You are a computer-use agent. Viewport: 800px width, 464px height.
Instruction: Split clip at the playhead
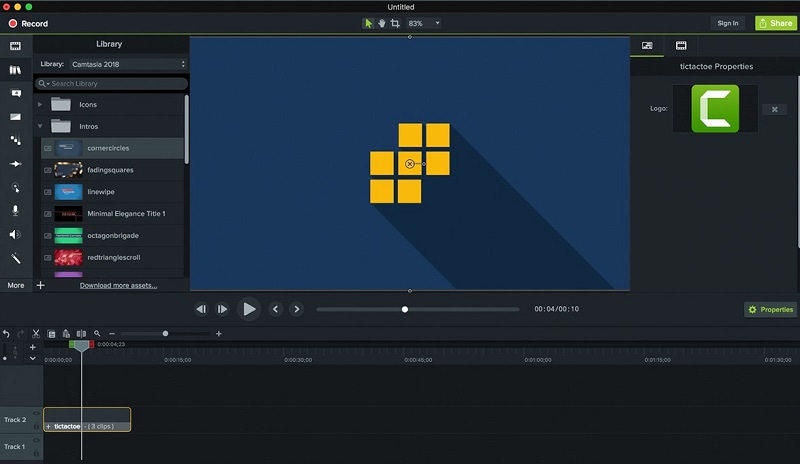point(81,334)
